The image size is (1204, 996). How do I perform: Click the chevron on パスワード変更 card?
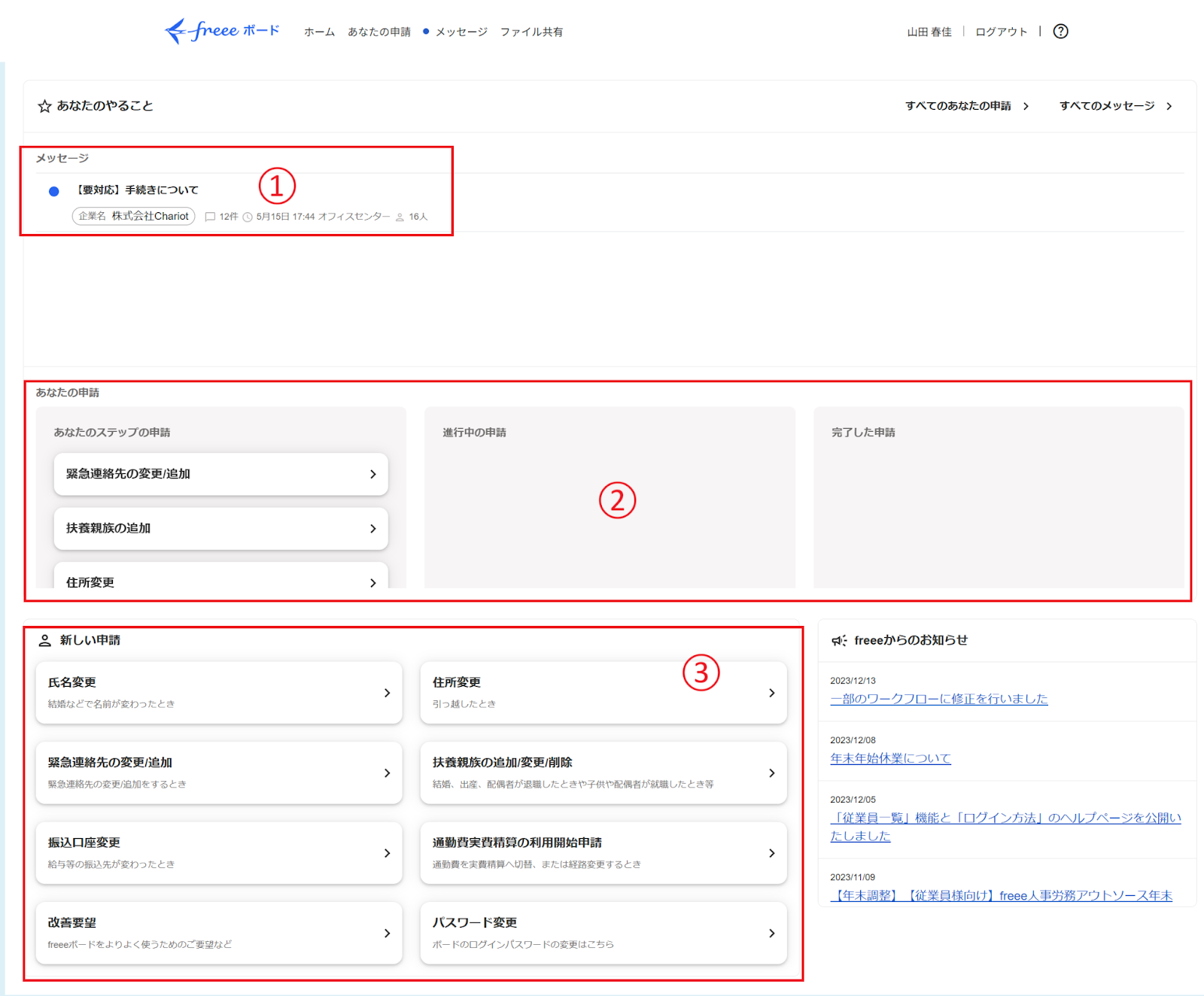click(x=771, y=933)
